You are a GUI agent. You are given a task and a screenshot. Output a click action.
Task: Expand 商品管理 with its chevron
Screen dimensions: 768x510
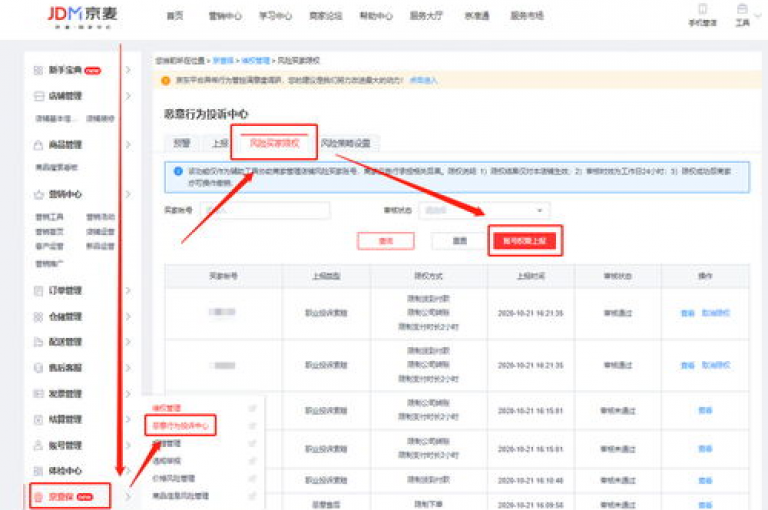[128, 145]
